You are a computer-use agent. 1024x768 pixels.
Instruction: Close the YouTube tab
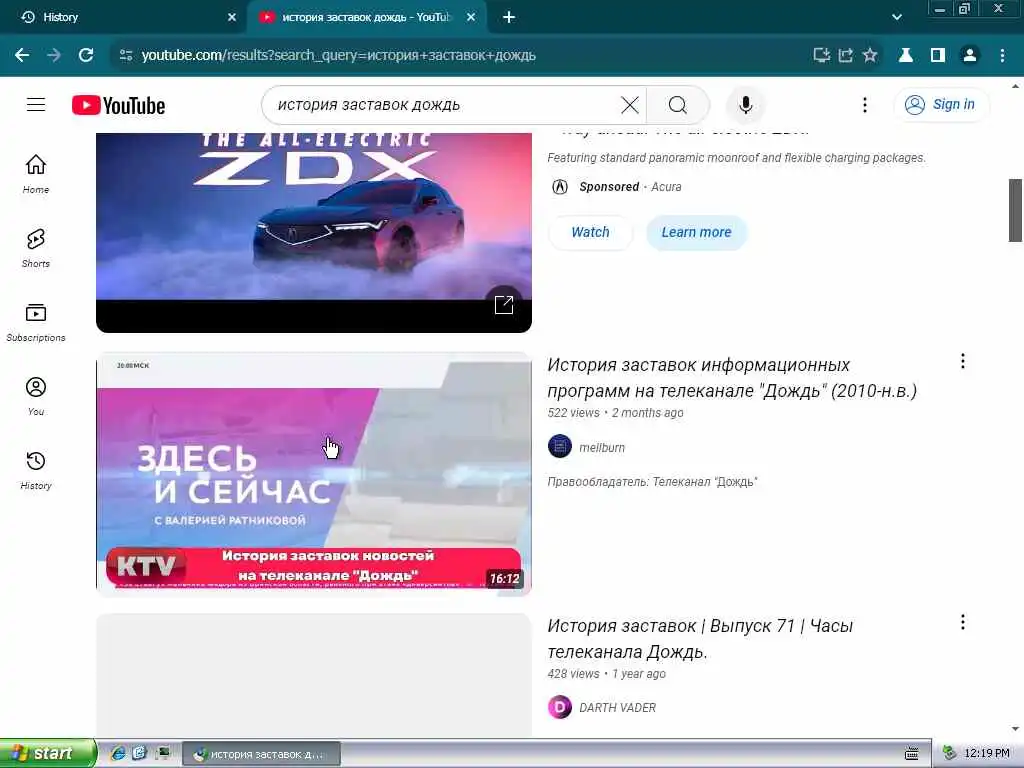tap(471, 18)
